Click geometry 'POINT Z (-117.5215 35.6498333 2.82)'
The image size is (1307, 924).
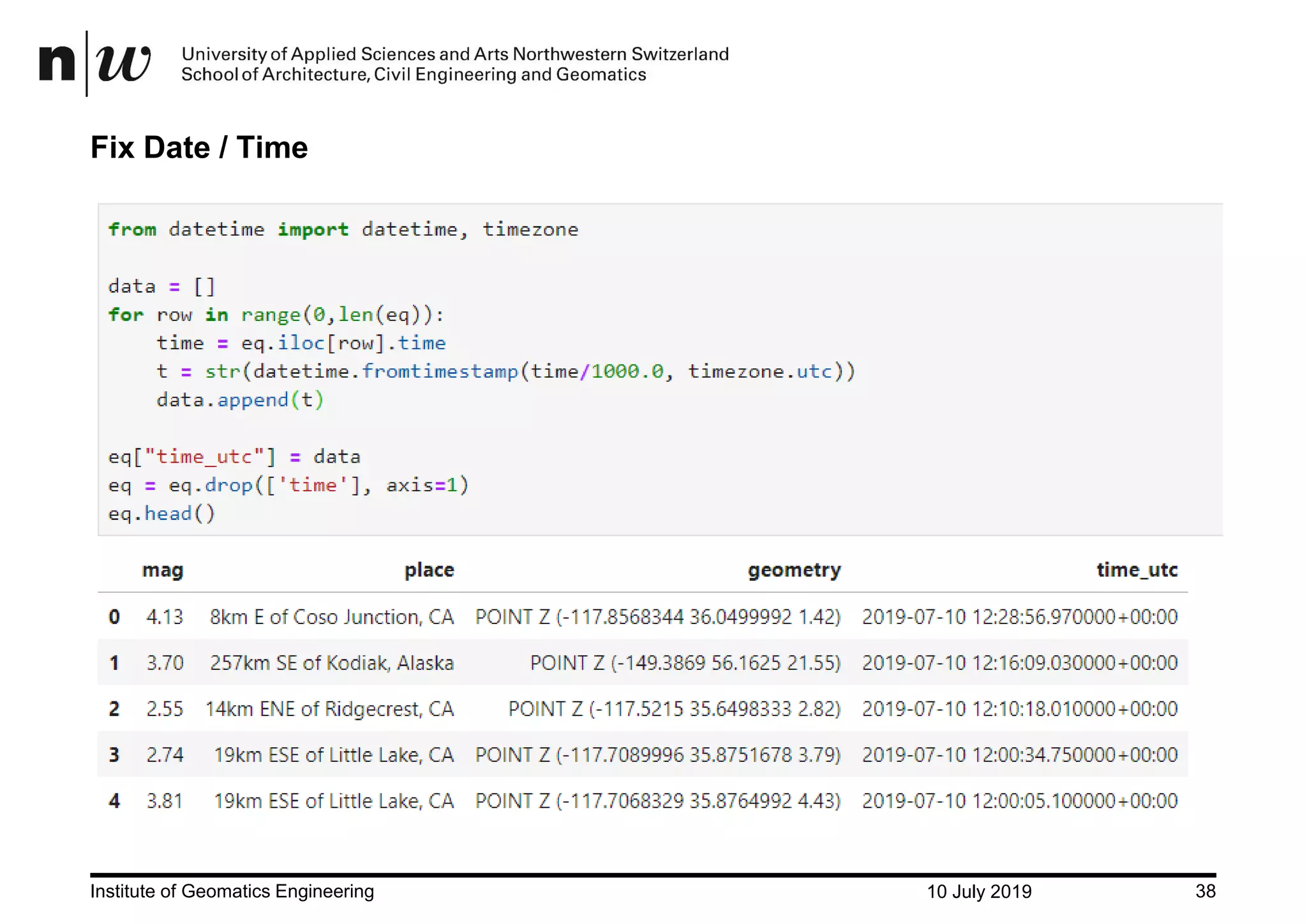point(675,709)
